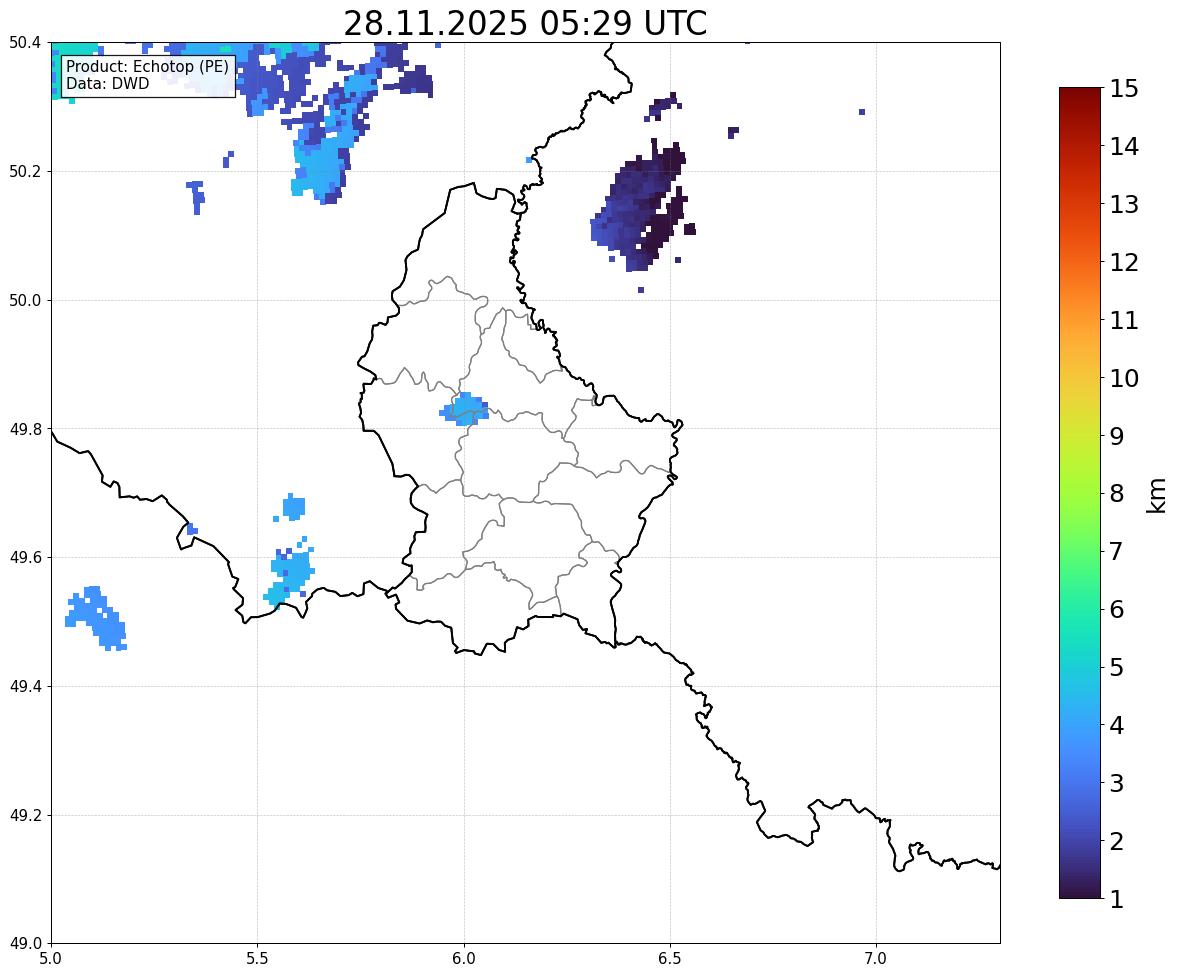The image size is (1178, 976).
Task: Click the longitude axis label '5.0'
Action: click(x=51, y=958)
